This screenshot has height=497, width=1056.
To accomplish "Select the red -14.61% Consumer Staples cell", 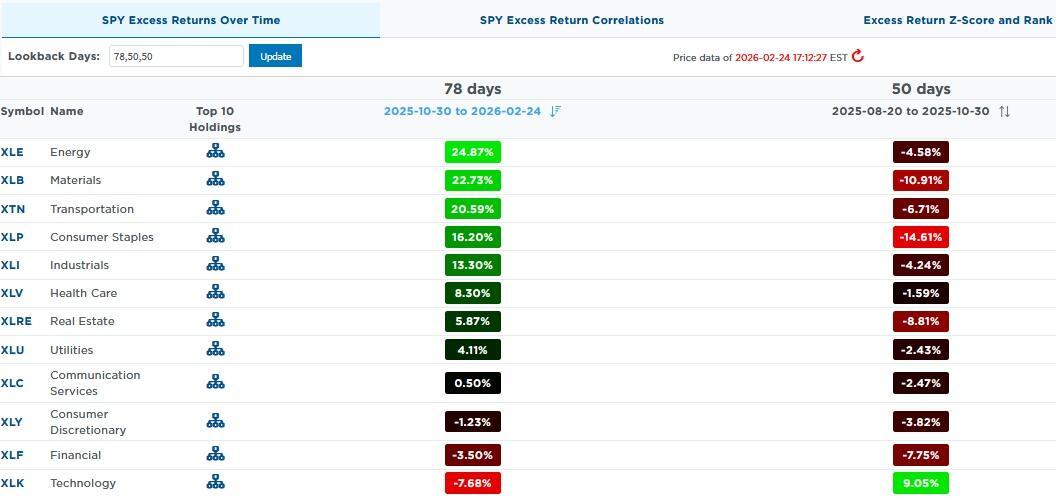I will click(920, 237).
